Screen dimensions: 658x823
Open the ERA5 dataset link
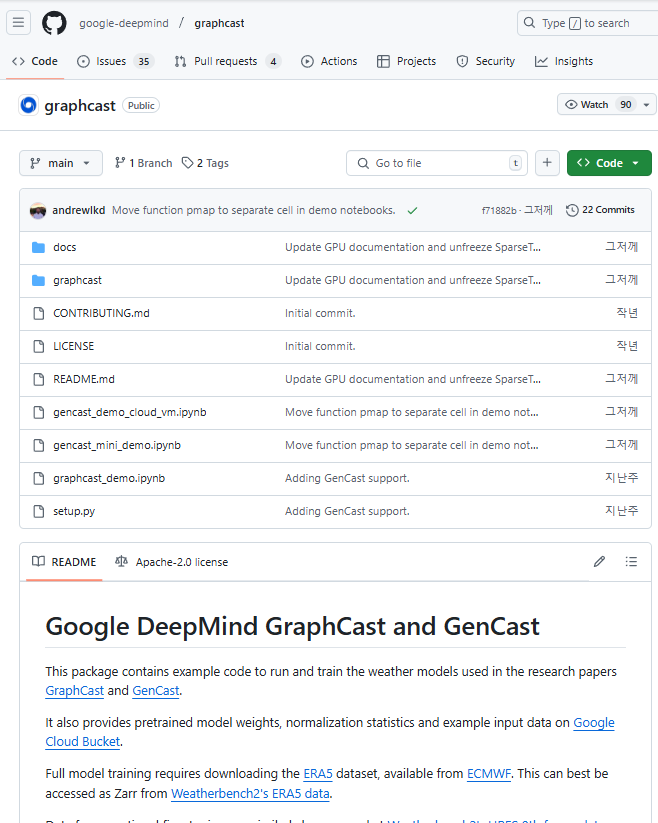pos(318,774)
